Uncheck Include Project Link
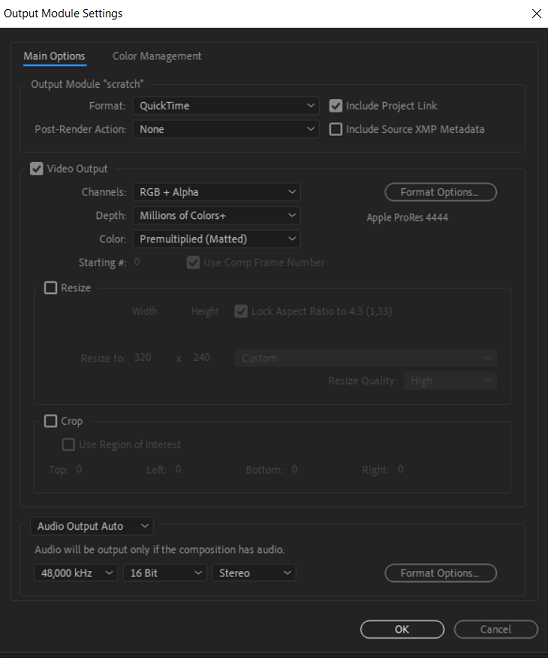 pos(335,106)
